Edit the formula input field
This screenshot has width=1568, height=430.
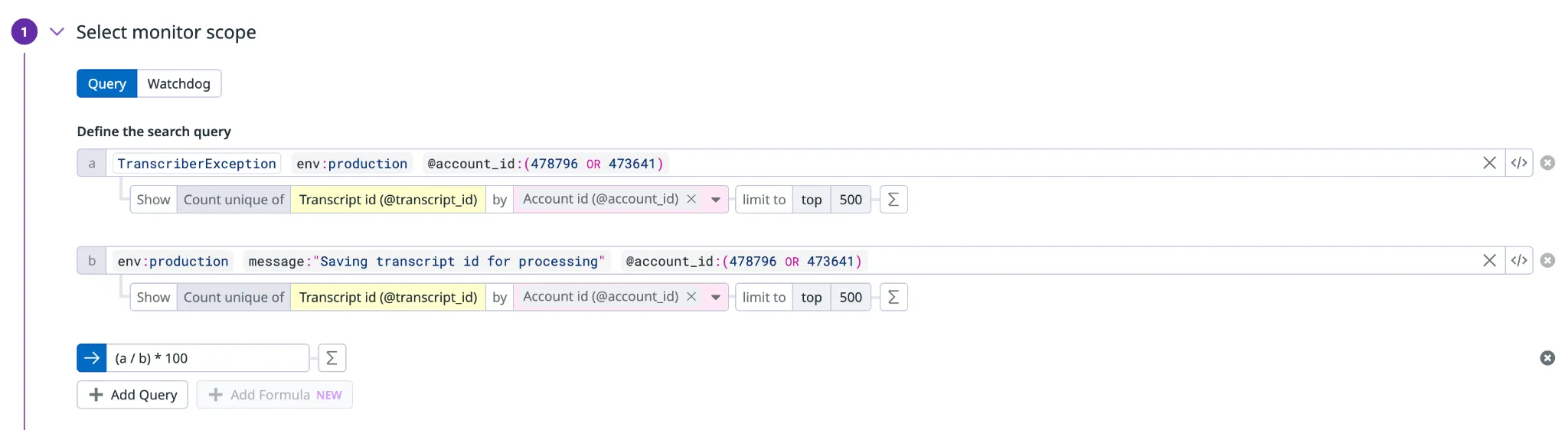click(207, 358)
